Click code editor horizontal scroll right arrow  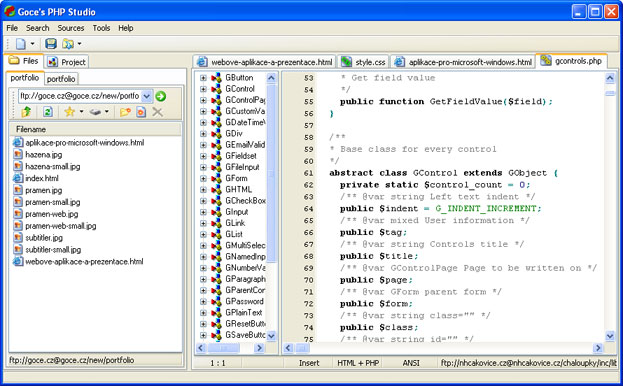598,348
